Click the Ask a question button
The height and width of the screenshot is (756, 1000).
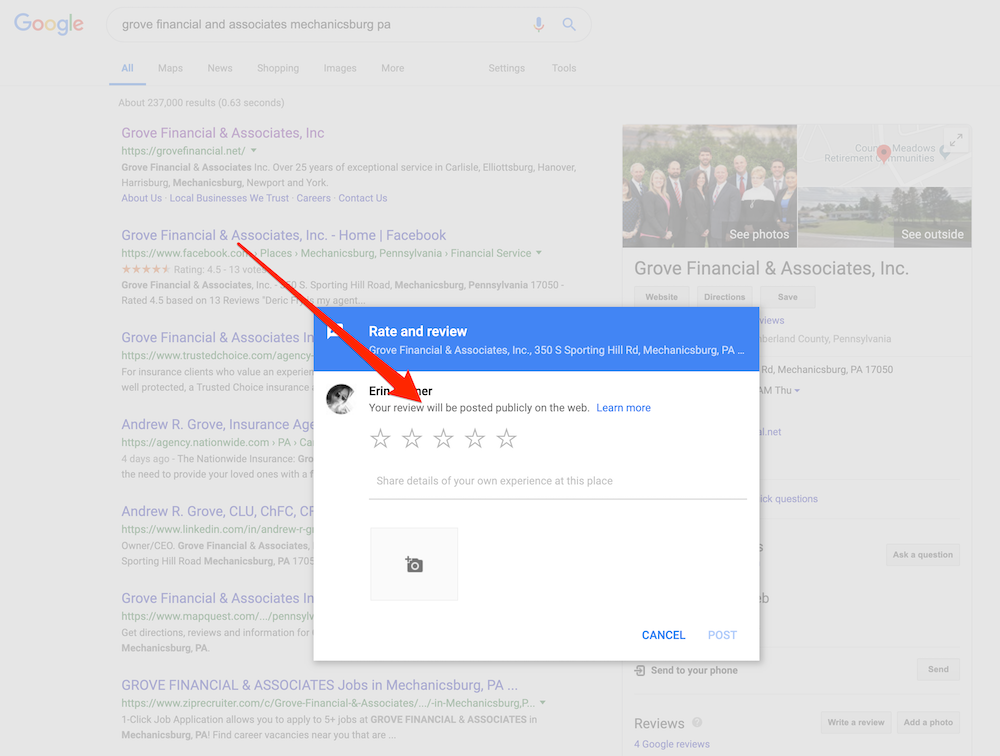[x=922, y=554]
